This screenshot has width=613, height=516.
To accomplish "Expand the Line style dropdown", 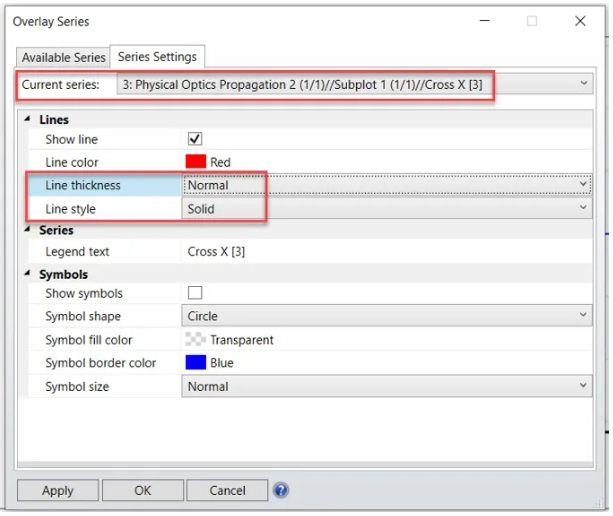I will [584, 209].
